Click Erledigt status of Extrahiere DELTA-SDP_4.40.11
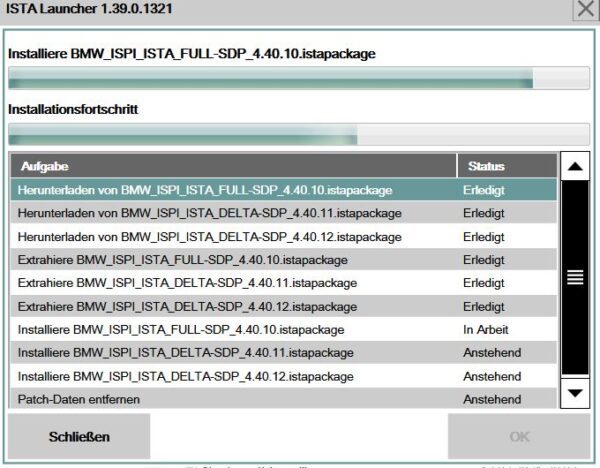The image size is (600, 468). [484, 284]
